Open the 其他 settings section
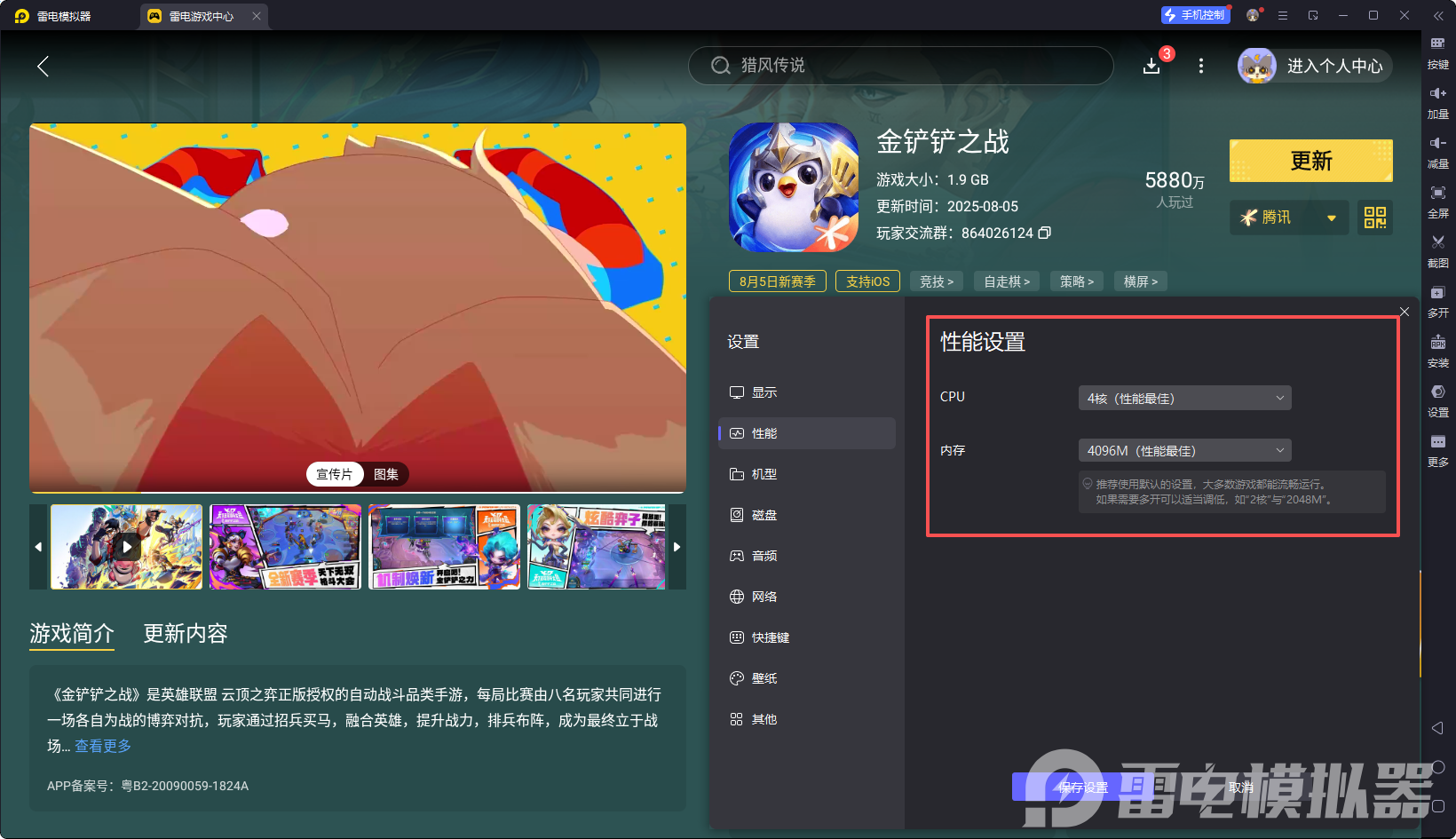The width and height of the screenshot is (1456, 839). [x=807, y=719]
